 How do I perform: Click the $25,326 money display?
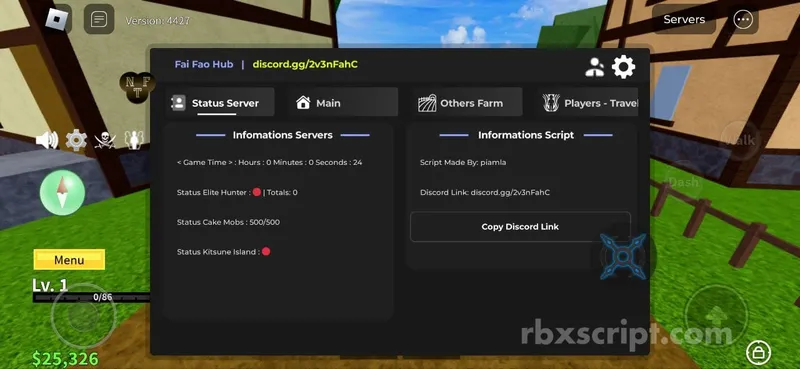click(65, 359)
